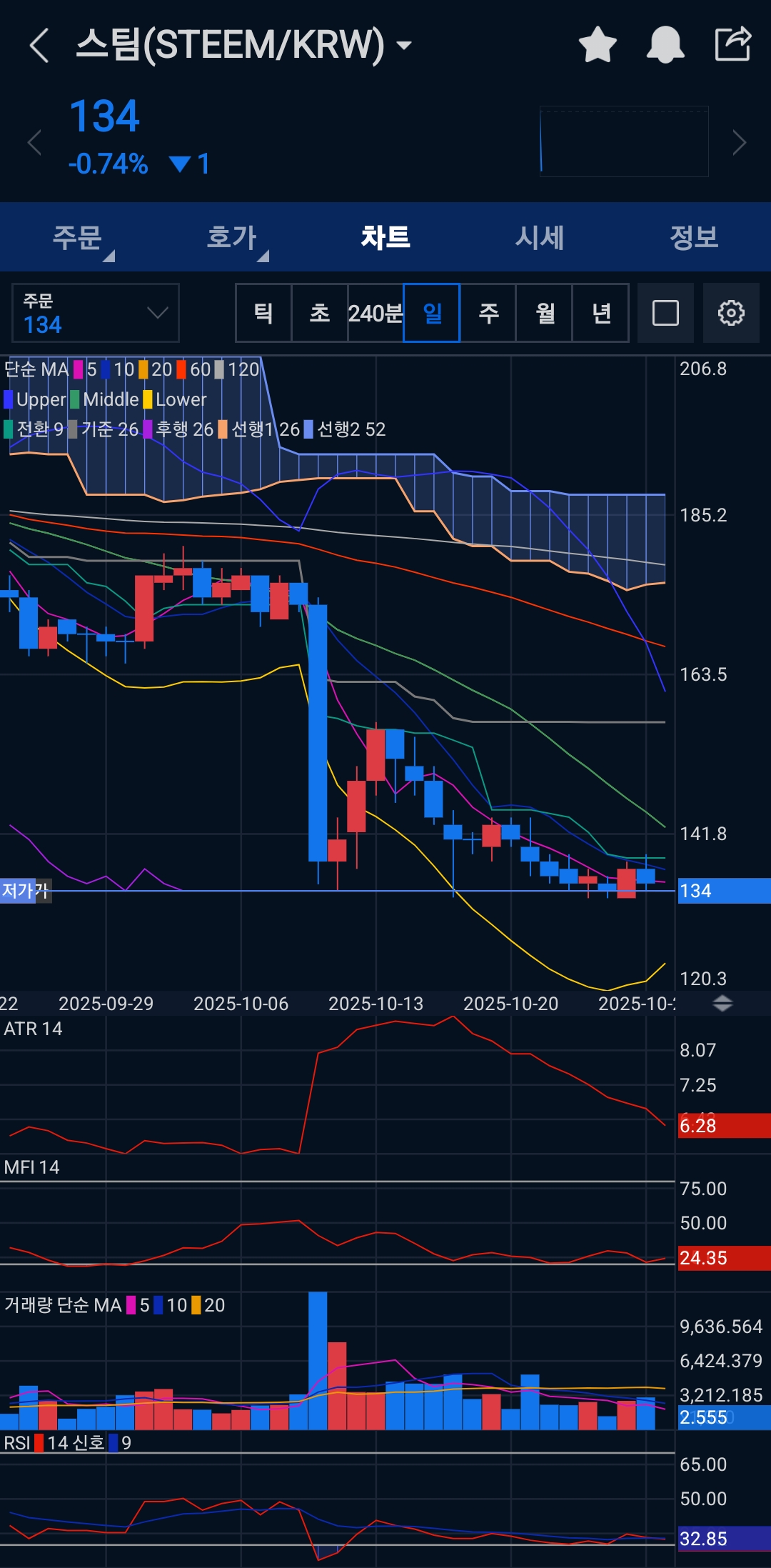Switch to the 정보 tab
771x1568 pixels.
pos(694,237)
